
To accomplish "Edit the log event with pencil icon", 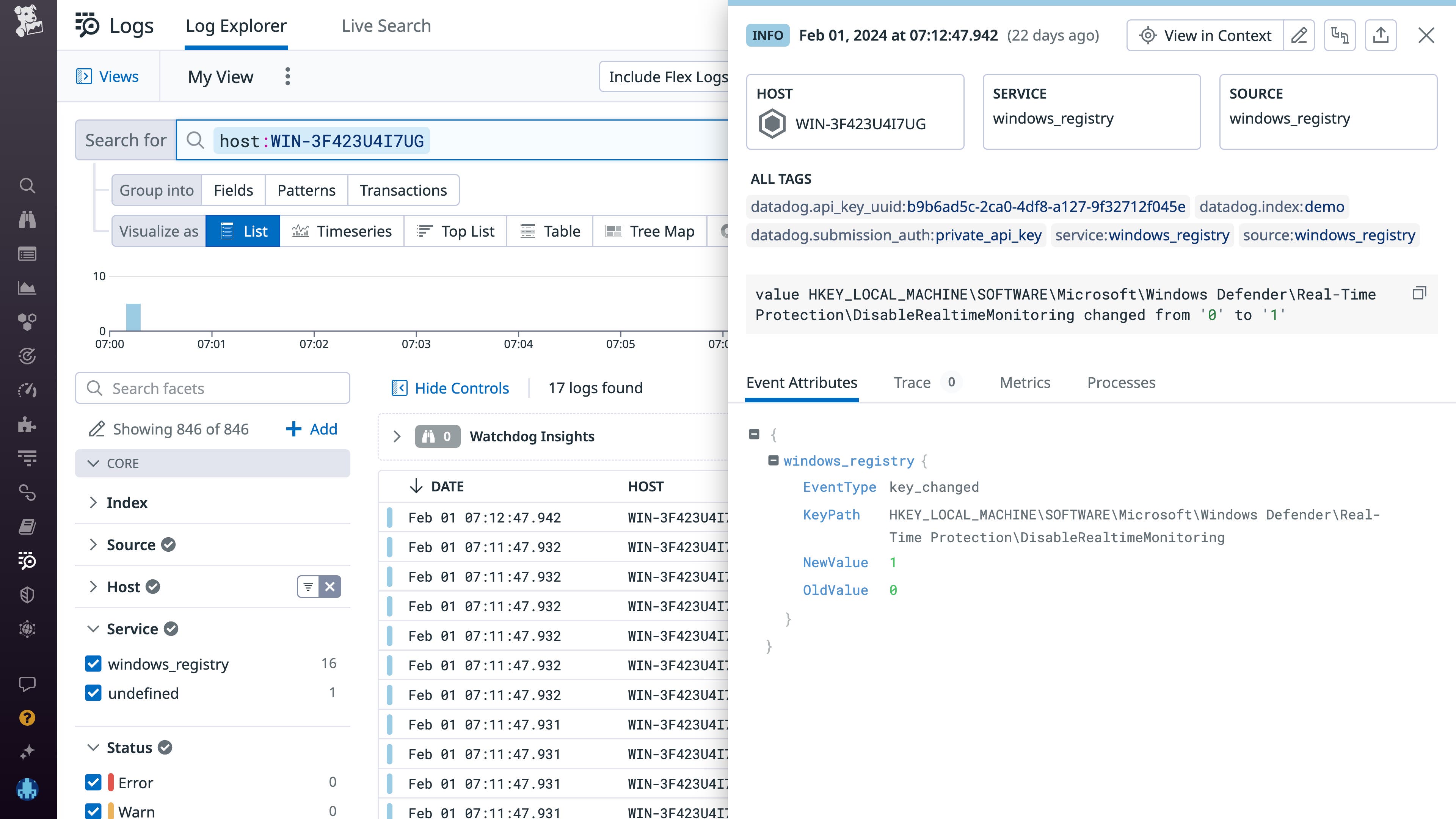I will tap(1299, 35).
